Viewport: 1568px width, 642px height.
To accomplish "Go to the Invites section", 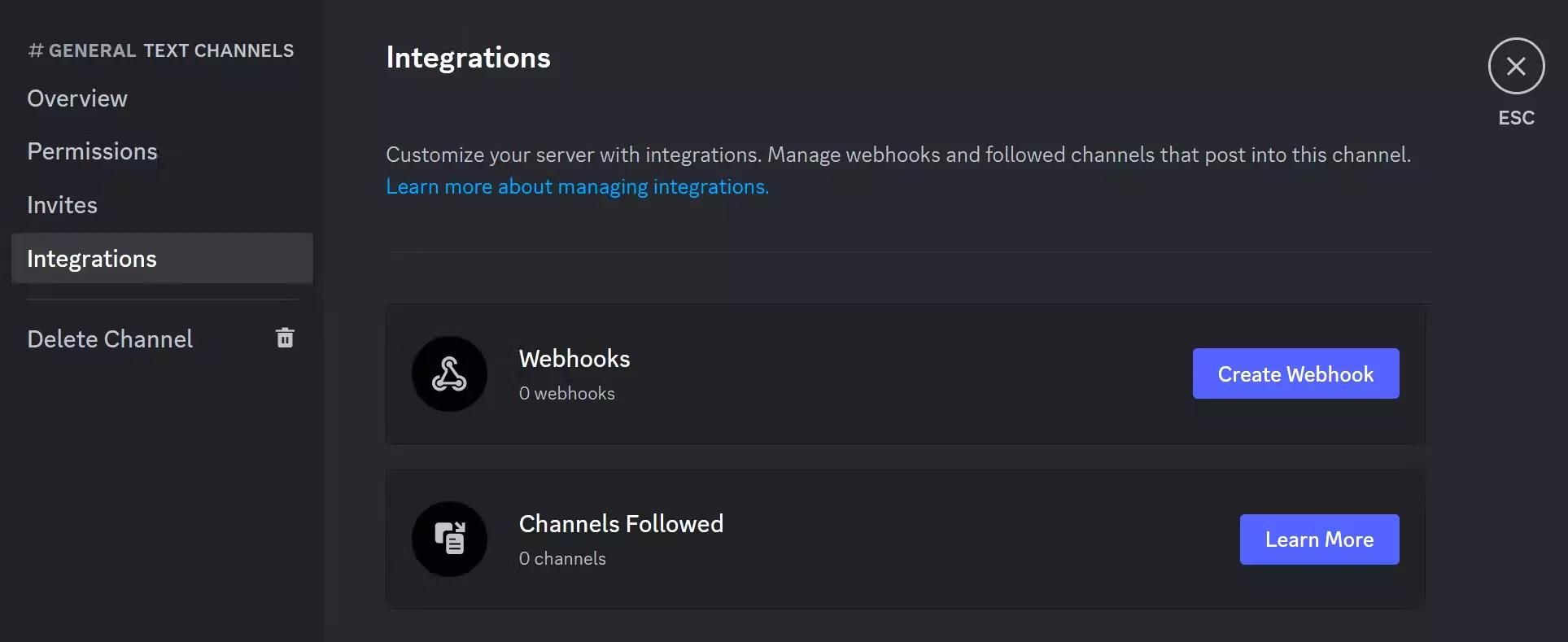I will [x=62, y=205].
